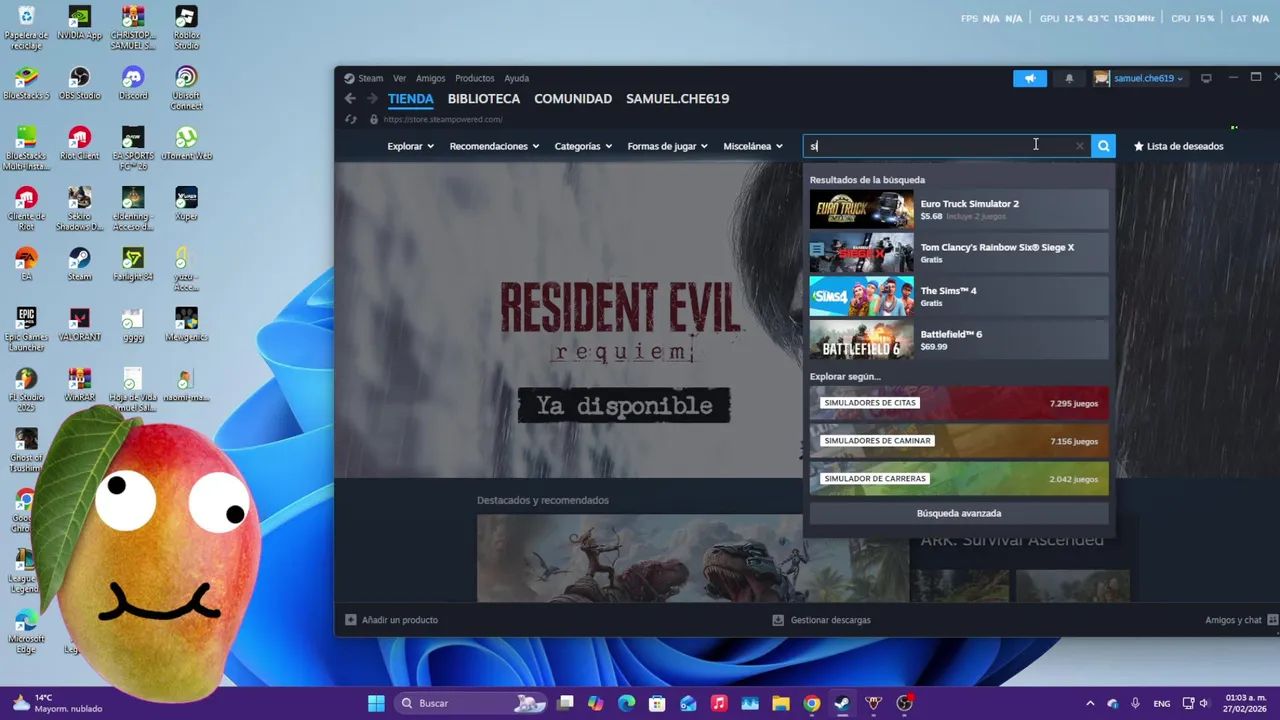Click the blue magnifier search button
This screenshot has width=1280, height=720.
(x=1103, y=146)
